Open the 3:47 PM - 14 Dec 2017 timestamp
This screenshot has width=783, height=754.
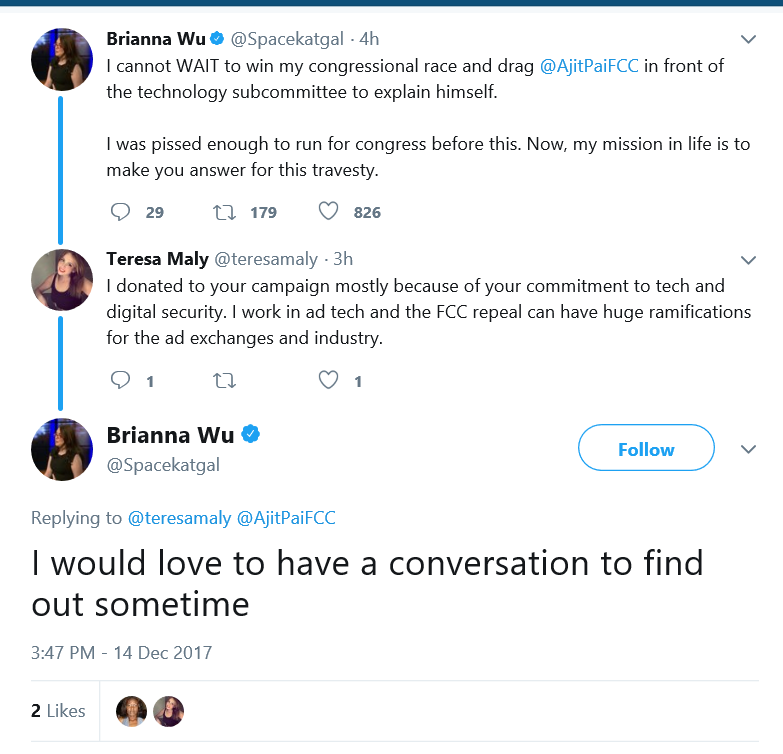(121, 653)
